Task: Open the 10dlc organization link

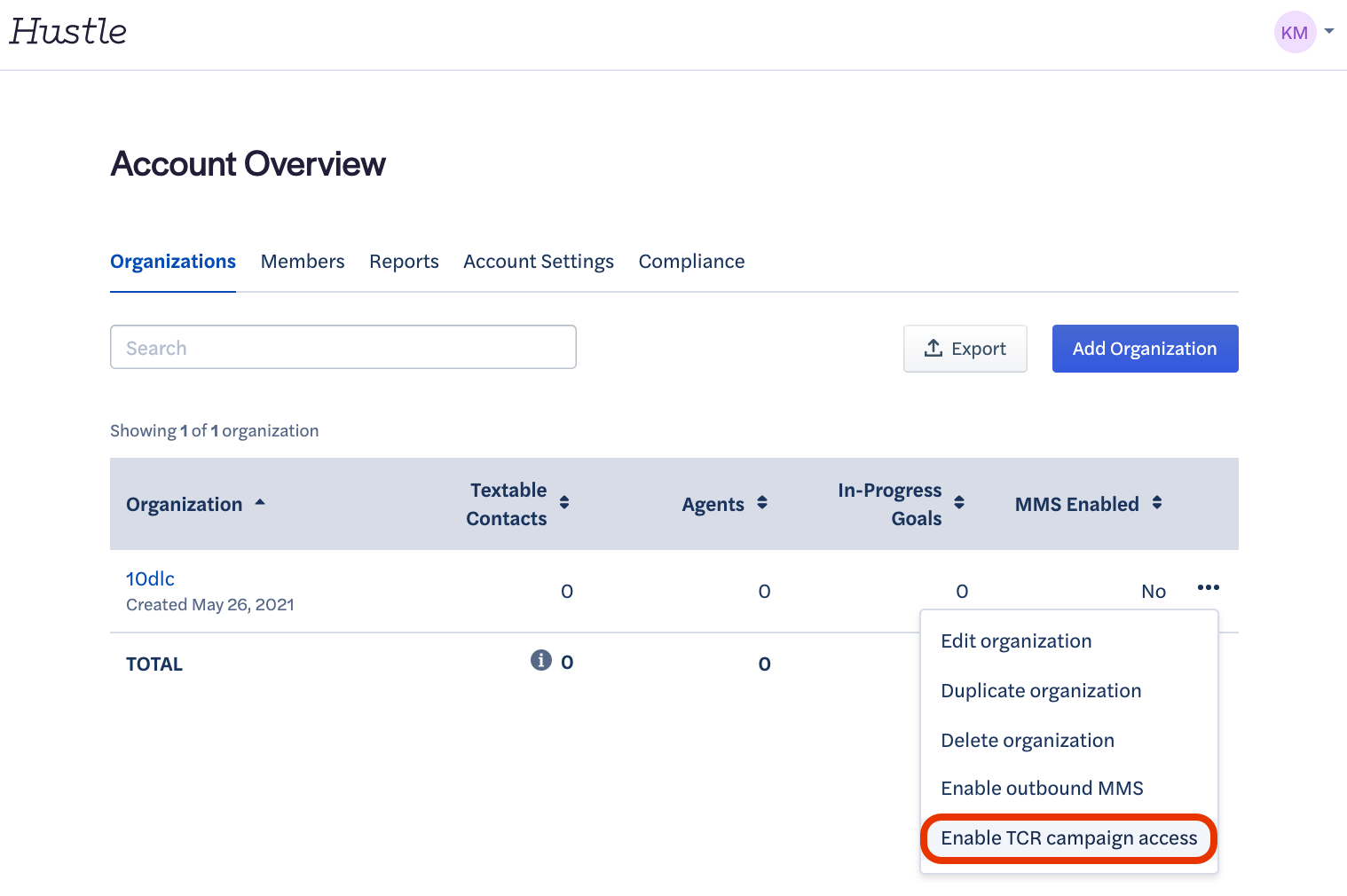Action: 150,578
